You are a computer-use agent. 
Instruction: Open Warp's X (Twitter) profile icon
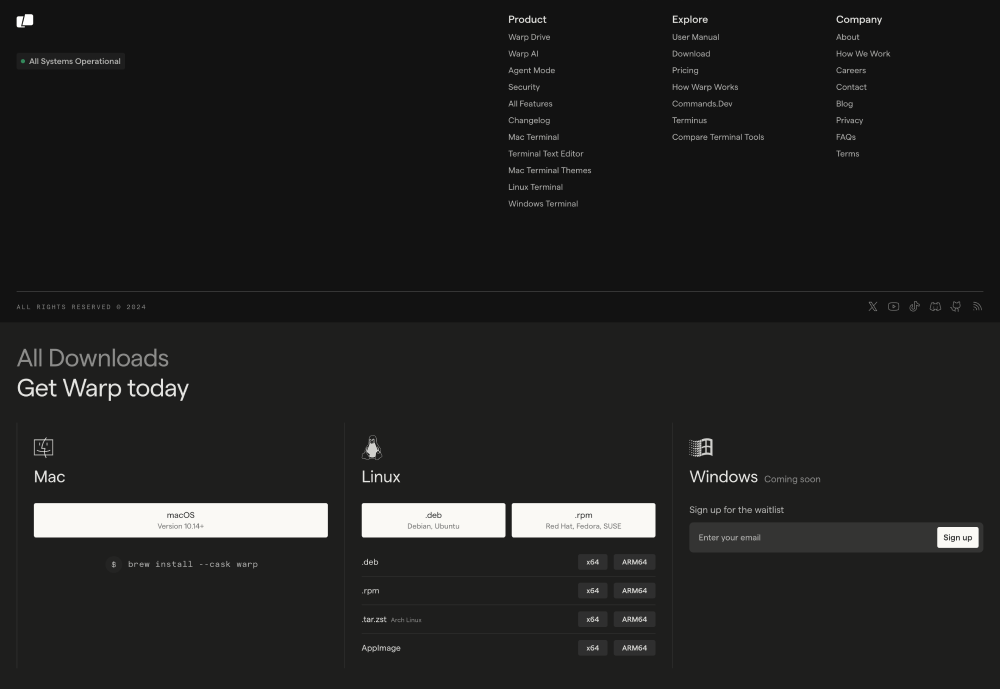(872, 307)
